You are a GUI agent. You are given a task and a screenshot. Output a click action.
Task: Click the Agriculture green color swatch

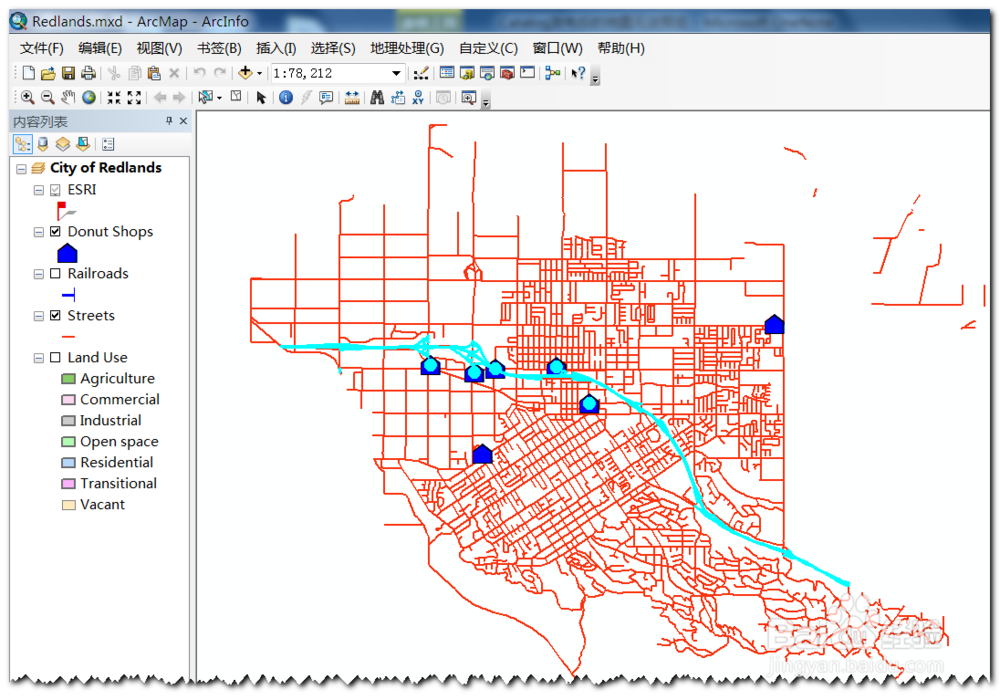68,379
